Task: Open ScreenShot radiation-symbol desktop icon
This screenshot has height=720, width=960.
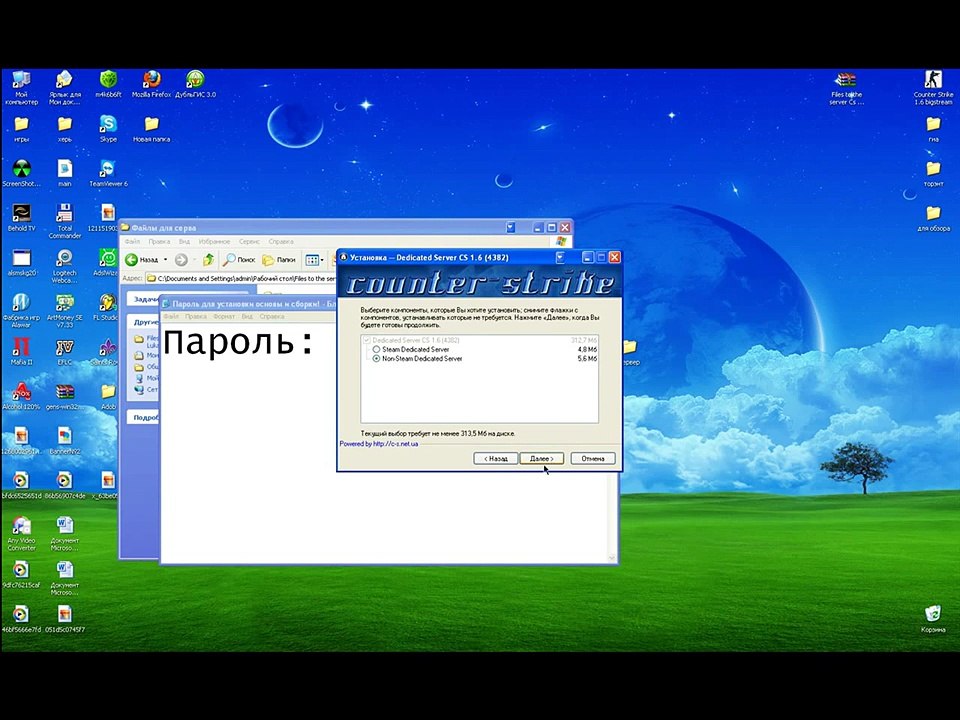Action: (21, 173)
